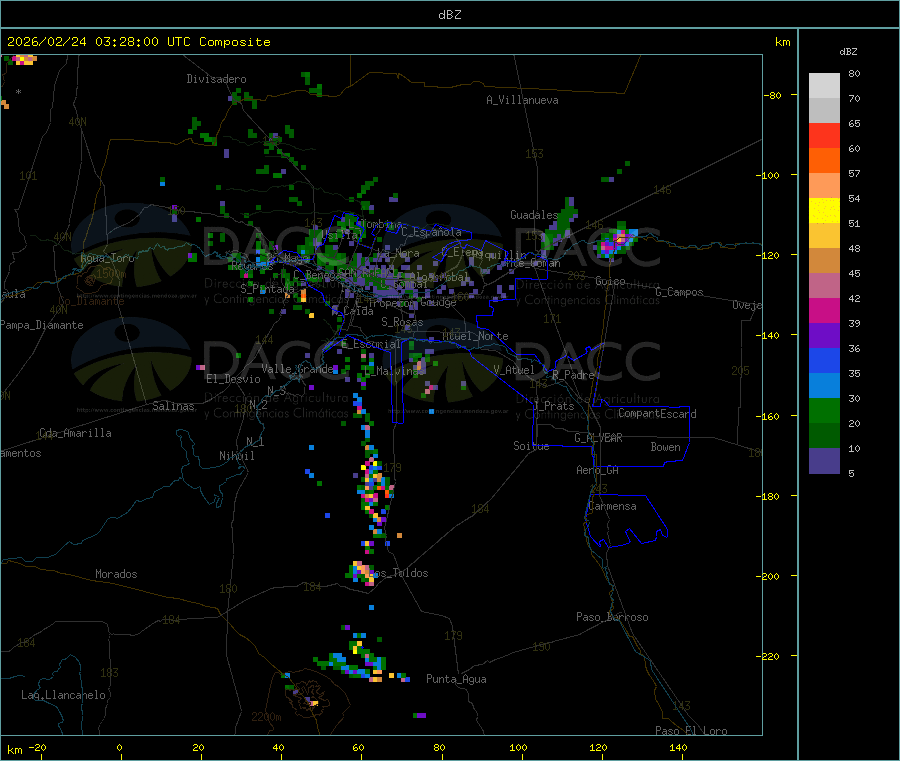Click the Punta_Agua map label
The height and width of the screenshot is (761, 900).
tap(456, 679)
